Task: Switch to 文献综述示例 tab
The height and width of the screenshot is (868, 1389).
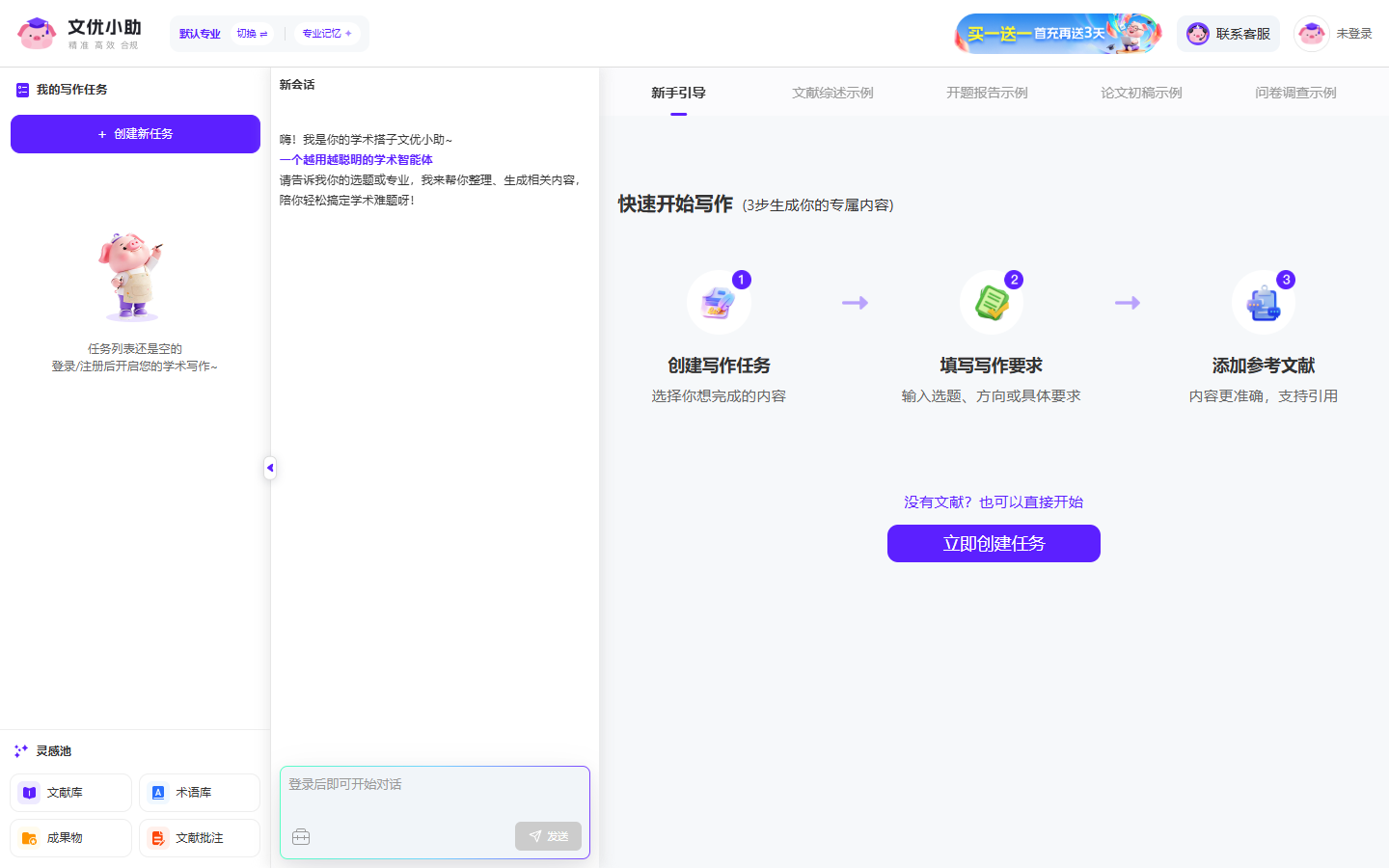Action: click(832, 93)
